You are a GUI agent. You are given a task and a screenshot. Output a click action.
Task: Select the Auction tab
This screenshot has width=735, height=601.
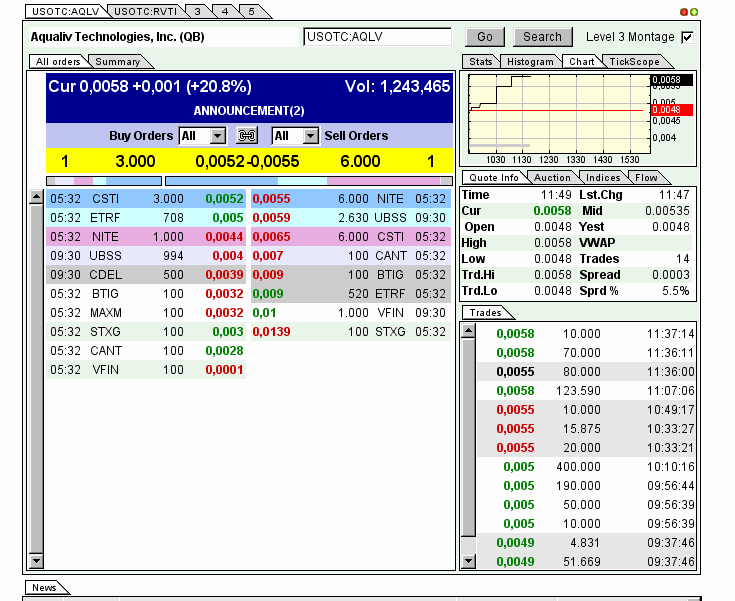tap(552, 178)
